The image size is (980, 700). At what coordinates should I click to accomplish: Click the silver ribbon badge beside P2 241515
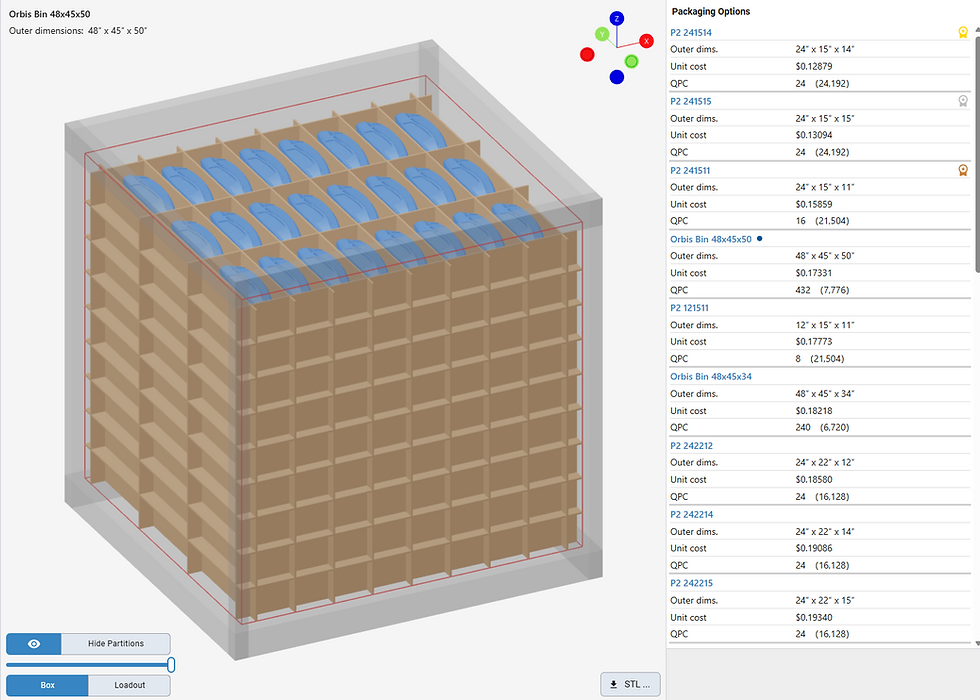pyautogui.click(x=963, y=101)
